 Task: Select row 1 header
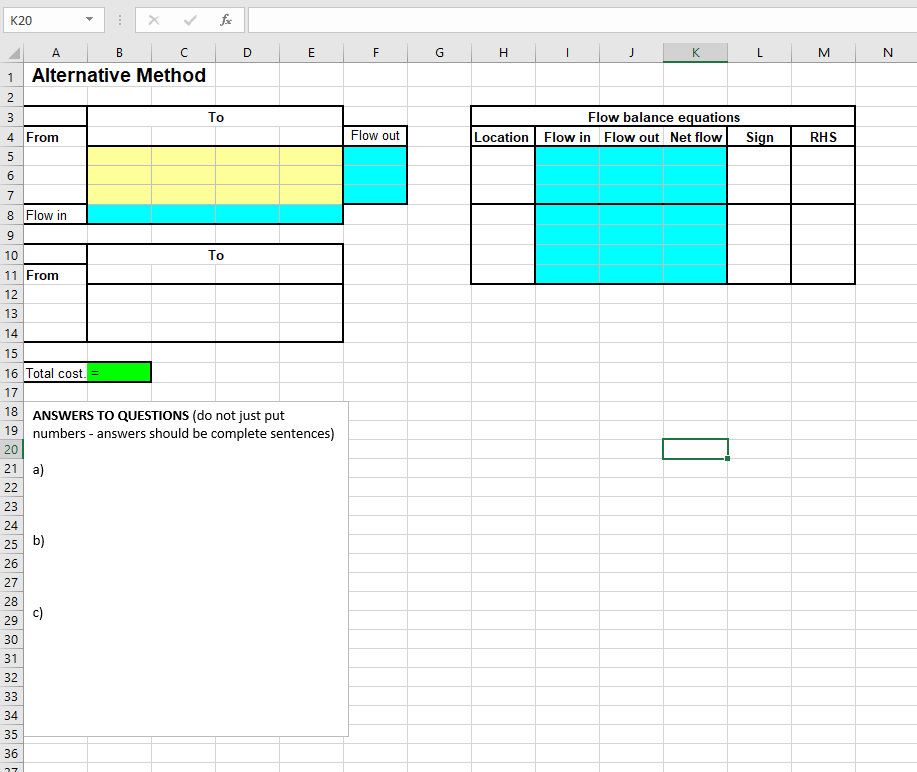pos(11,77)
